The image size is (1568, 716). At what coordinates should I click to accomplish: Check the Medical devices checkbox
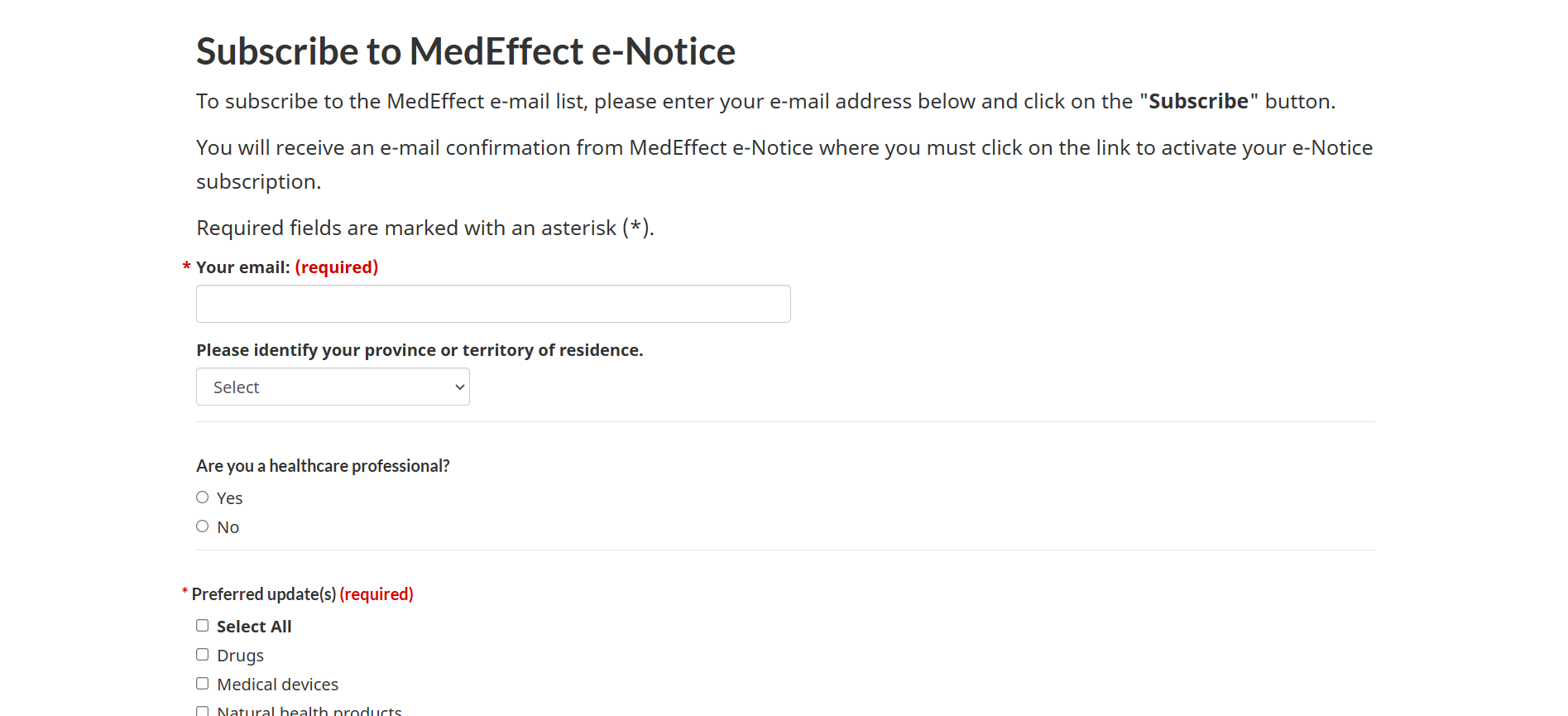[203, 684]
